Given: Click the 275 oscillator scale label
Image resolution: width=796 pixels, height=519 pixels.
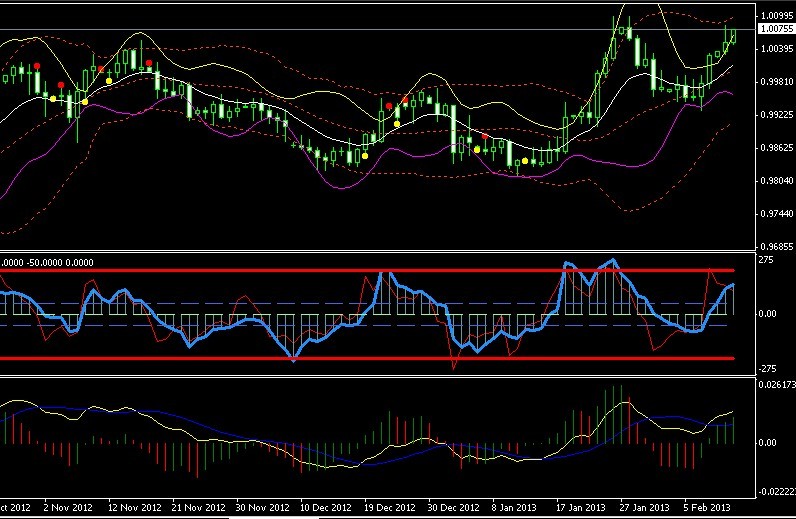Looking at the screenshot, I should [766, 260].
